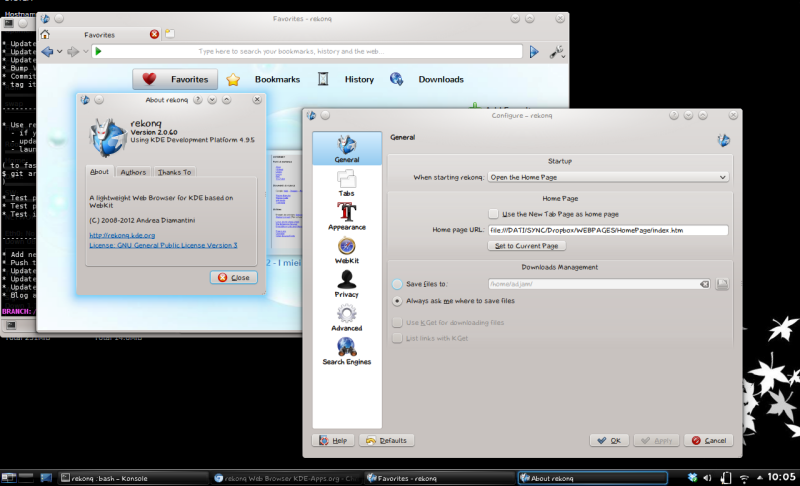Open the Advanced settings page

pyautogui.click(x=346, y=318)
